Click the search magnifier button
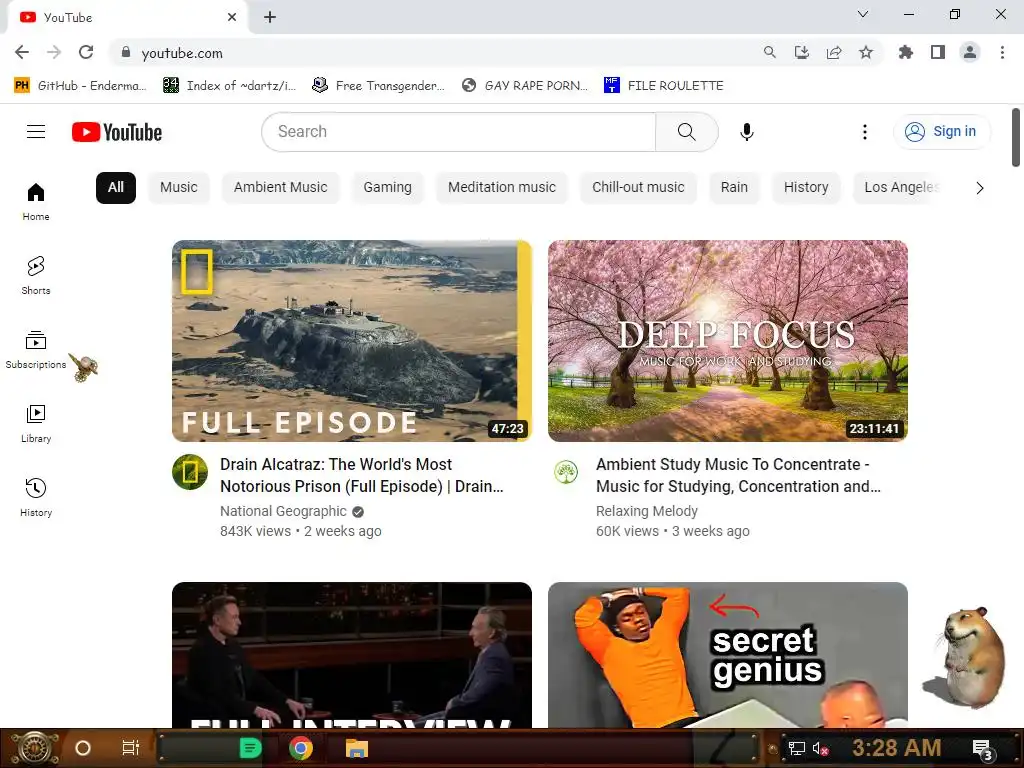Image resolution: width=1024 pixels, height=768 pixels. [x=686, y=132]
